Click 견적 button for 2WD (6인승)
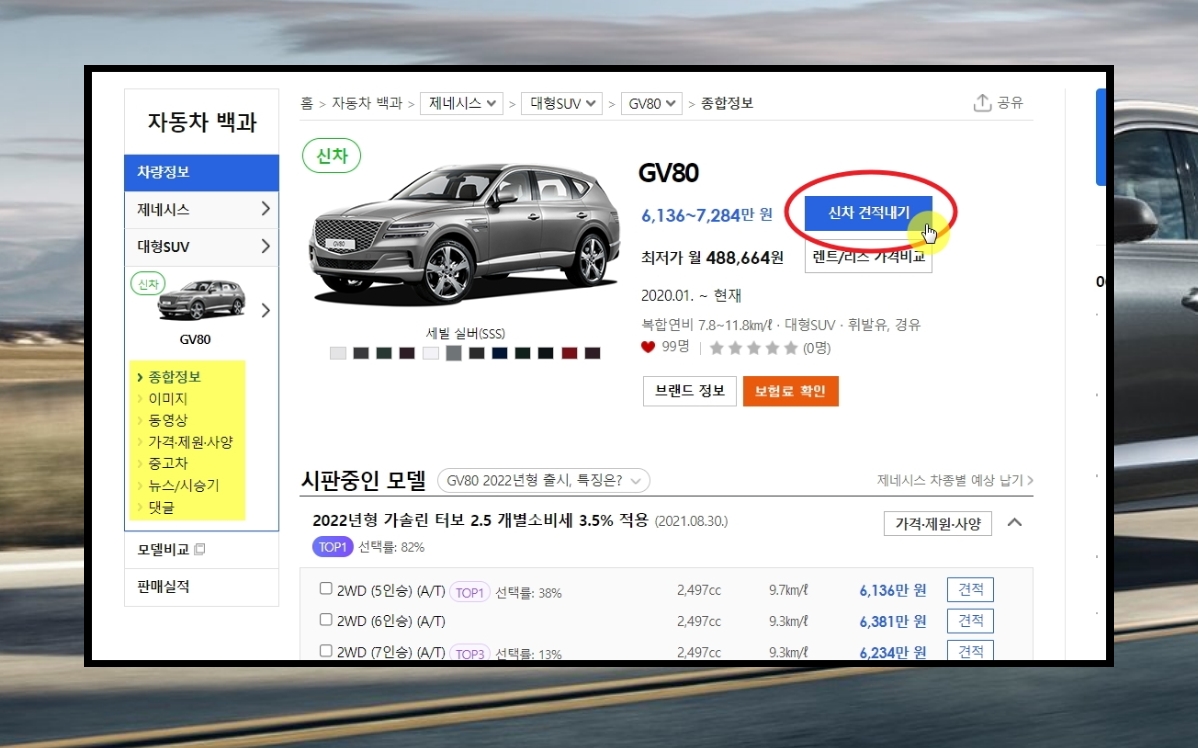 (x=970, y=620)
